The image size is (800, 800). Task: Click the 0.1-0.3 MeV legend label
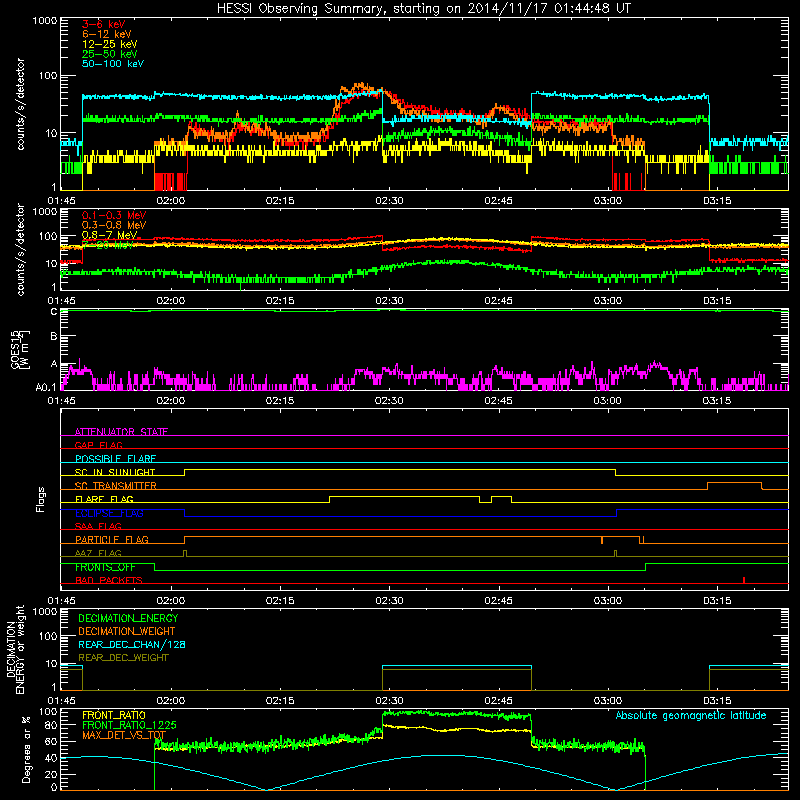(113, 215)
